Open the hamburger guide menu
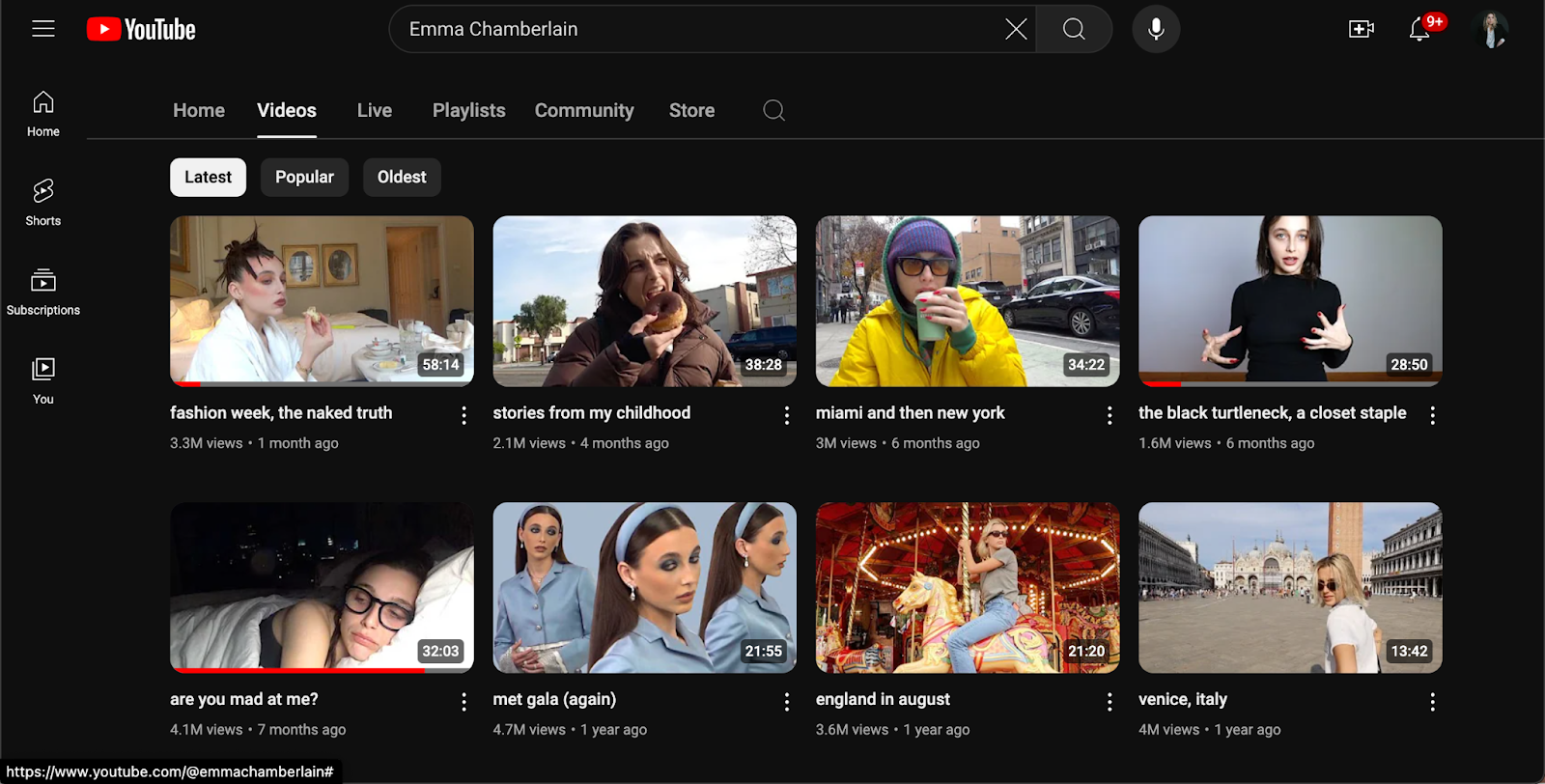Screen dimensions: 1545x784 (x=43, y=29)
